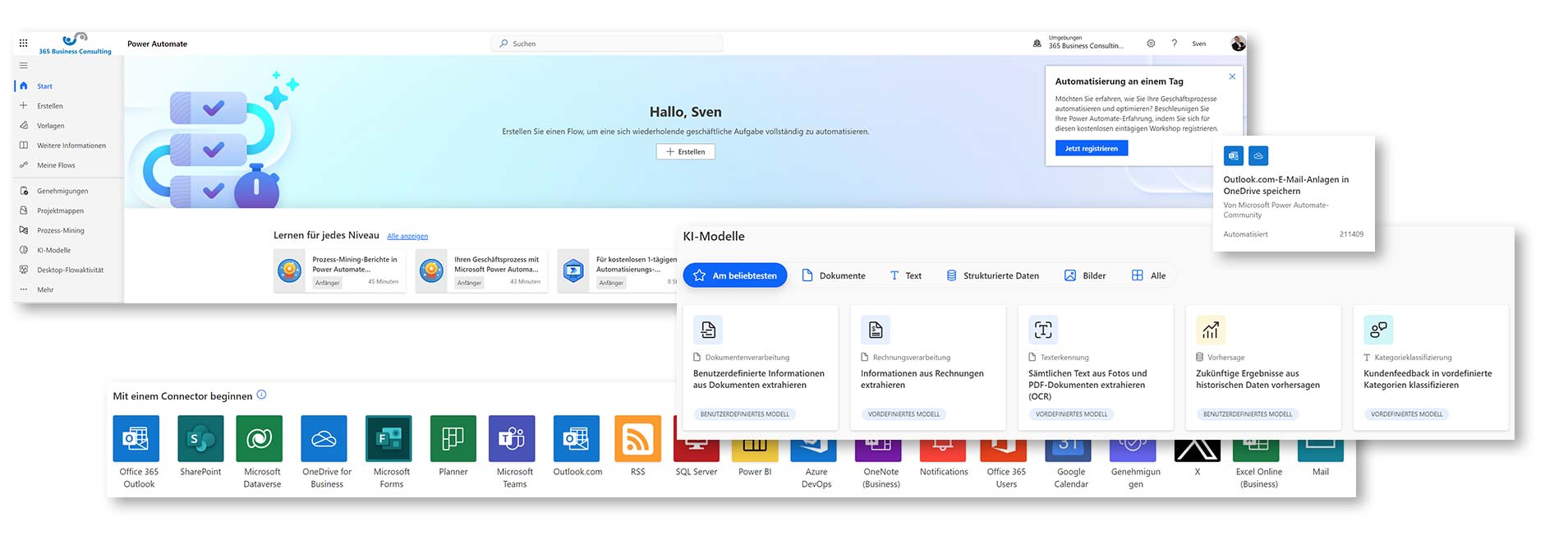Image resolution: width=1568 pixels, height=536 pixels.
Task: Open Meine Flows in sidebar
Action: pos(69,164)
